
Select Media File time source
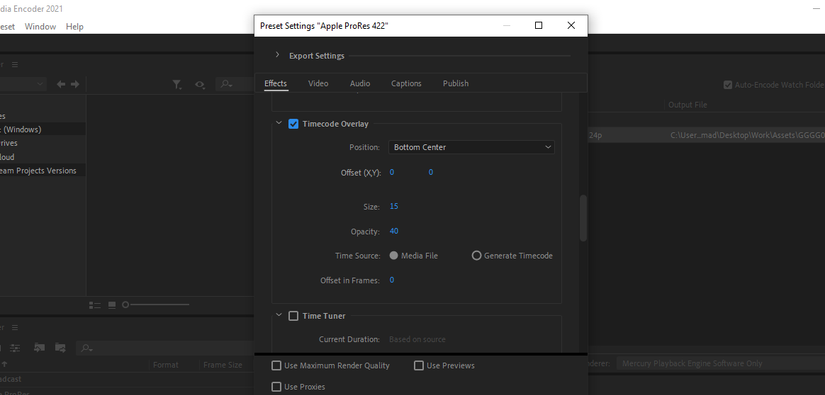[394, 256]
